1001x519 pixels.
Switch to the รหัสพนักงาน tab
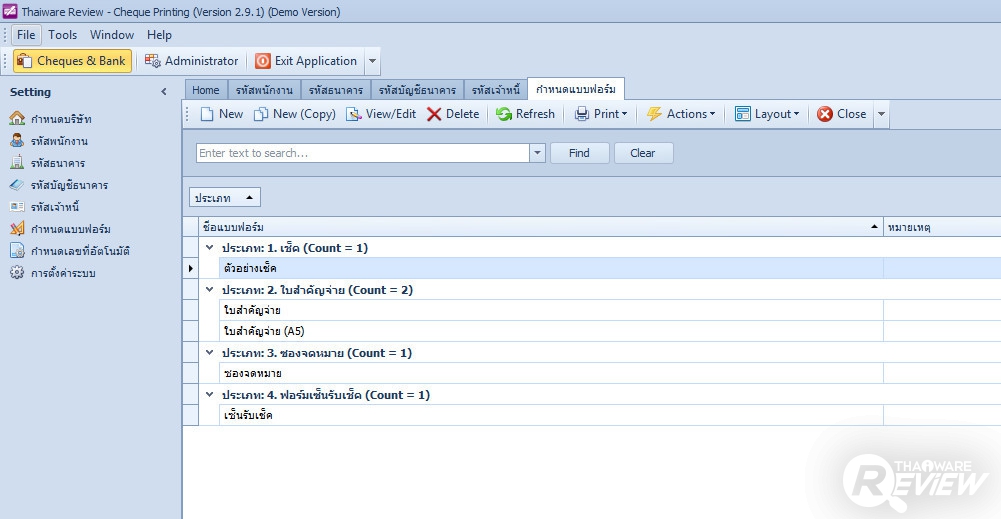coord(264,90)
